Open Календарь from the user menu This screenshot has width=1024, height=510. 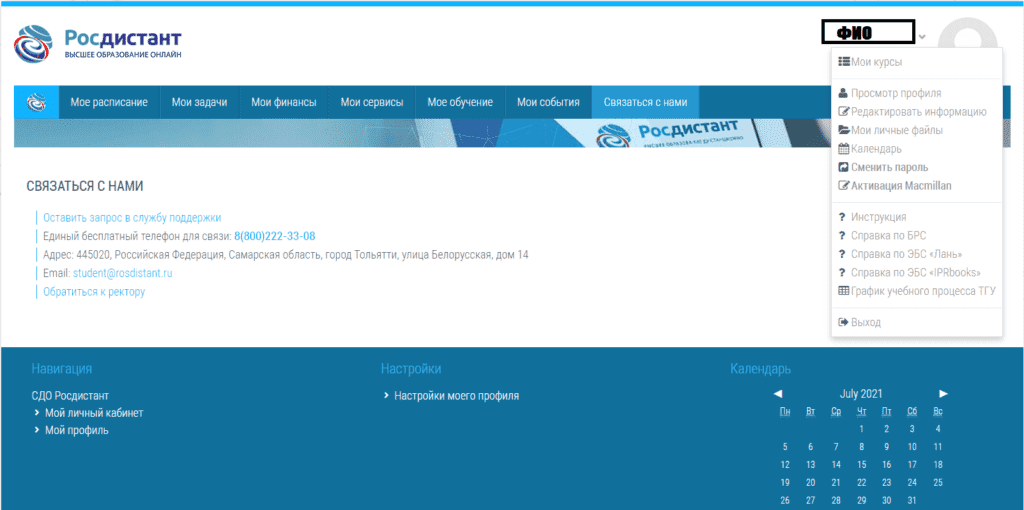[x=875, y=149]
